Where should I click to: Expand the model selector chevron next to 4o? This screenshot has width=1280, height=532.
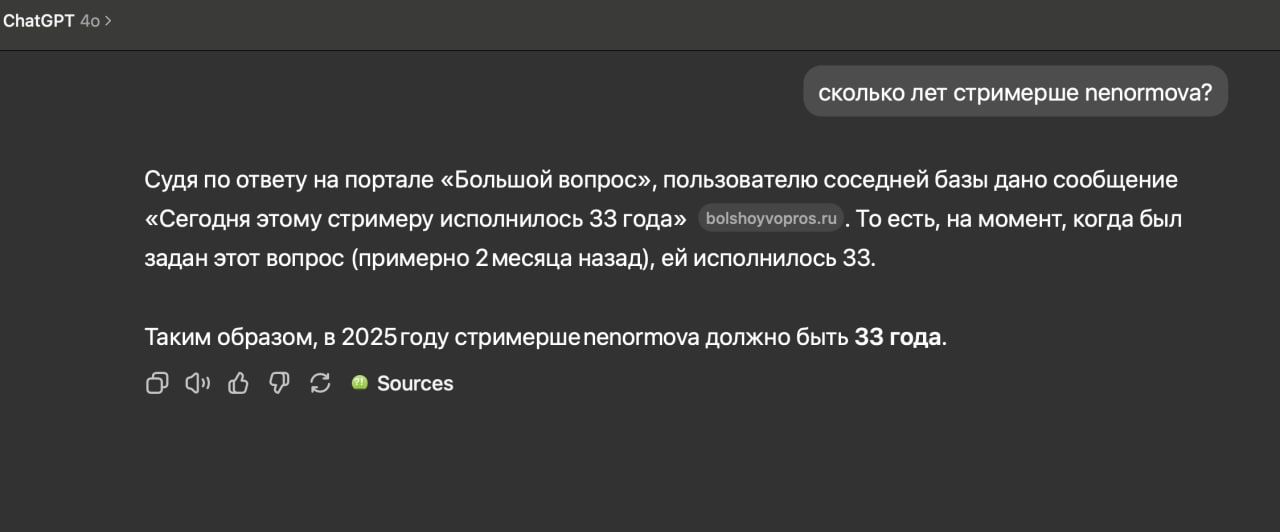pos(108,20)
